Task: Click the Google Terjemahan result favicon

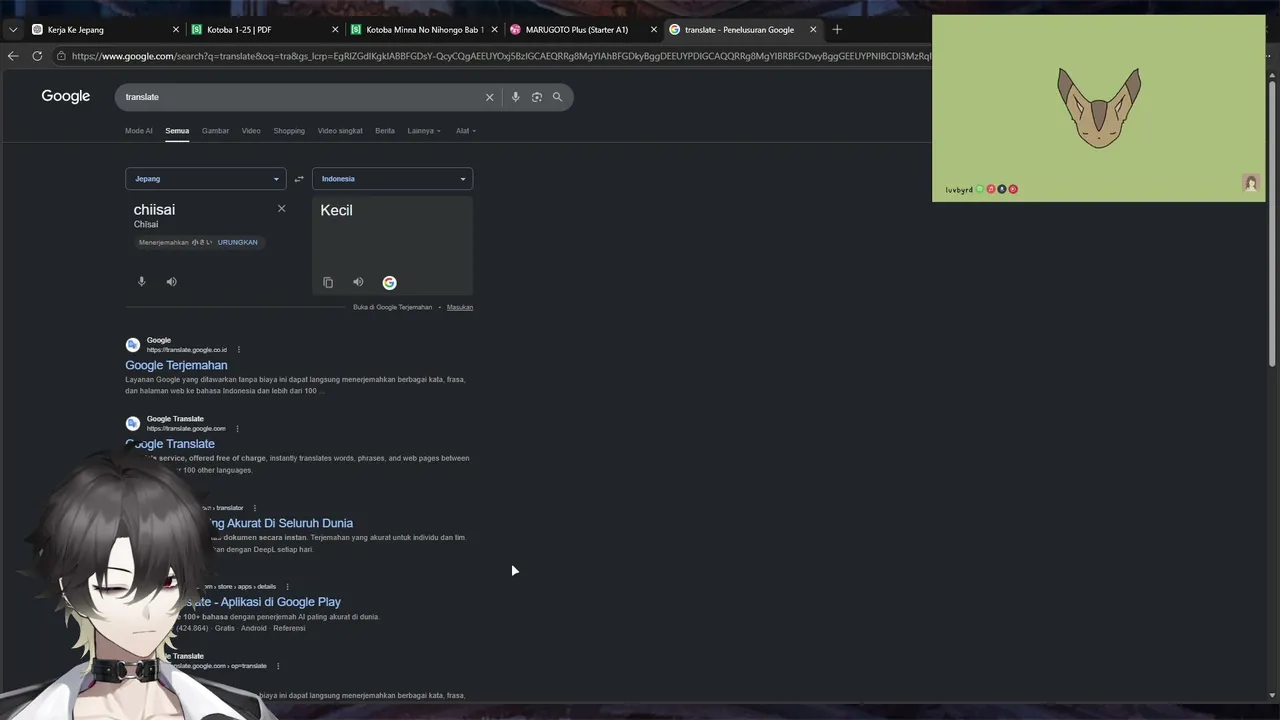Action: (x=133, y=345)
